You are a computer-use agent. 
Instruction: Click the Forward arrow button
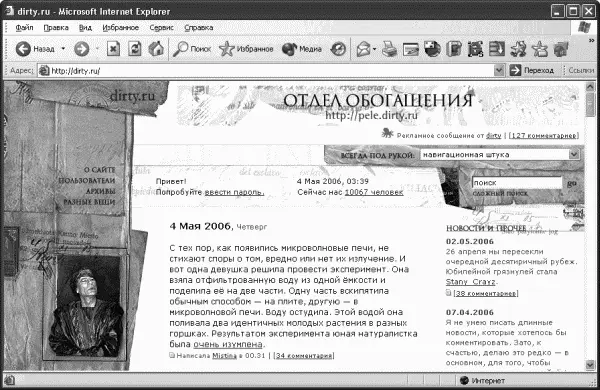[82, 49]
